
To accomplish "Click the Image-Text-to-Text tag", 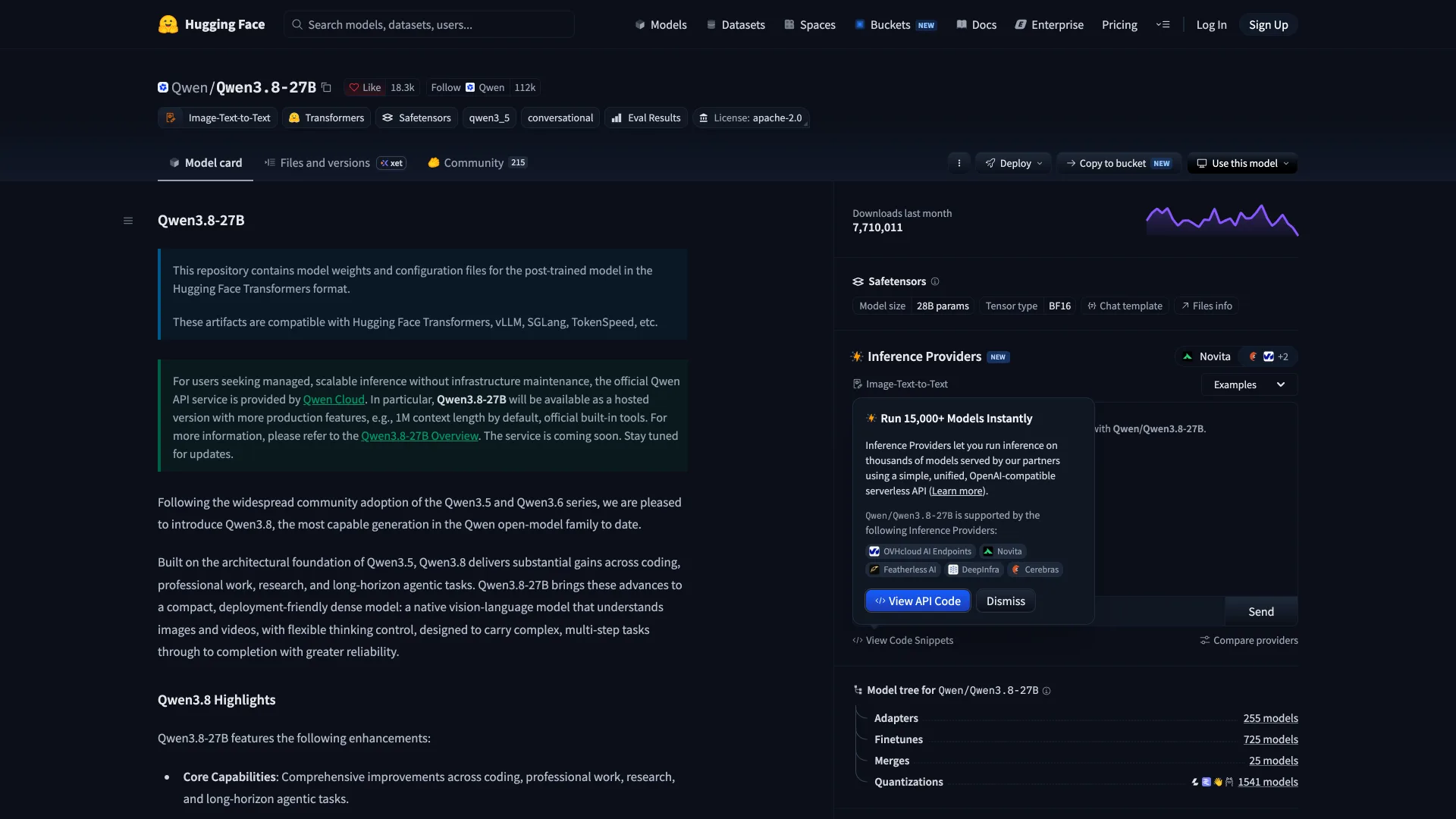I will [218, 118].
